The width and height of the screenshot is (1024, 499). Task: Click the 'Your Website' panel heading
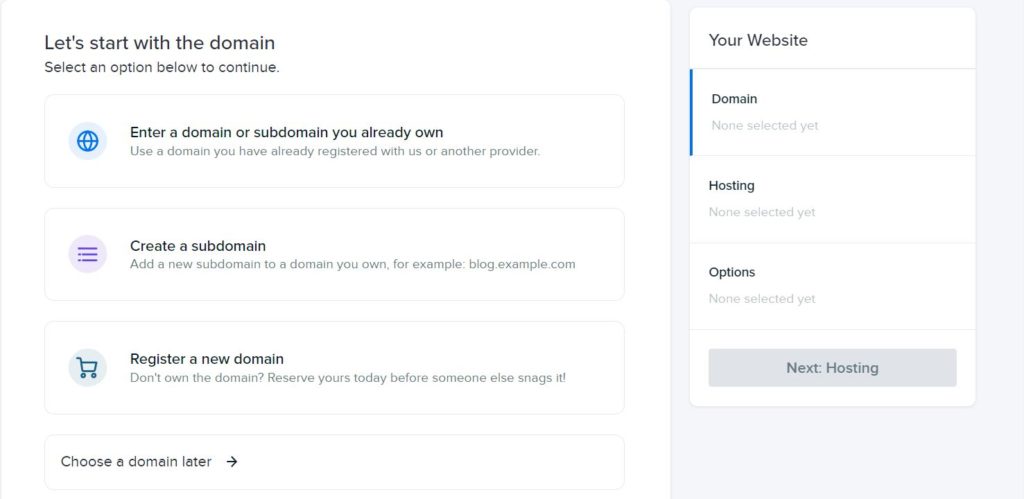click(x=758, y=40)
